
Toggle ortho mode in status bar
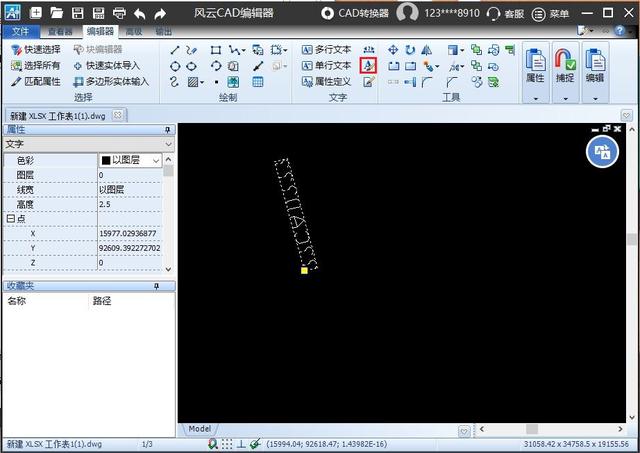[x=241, y=443]
